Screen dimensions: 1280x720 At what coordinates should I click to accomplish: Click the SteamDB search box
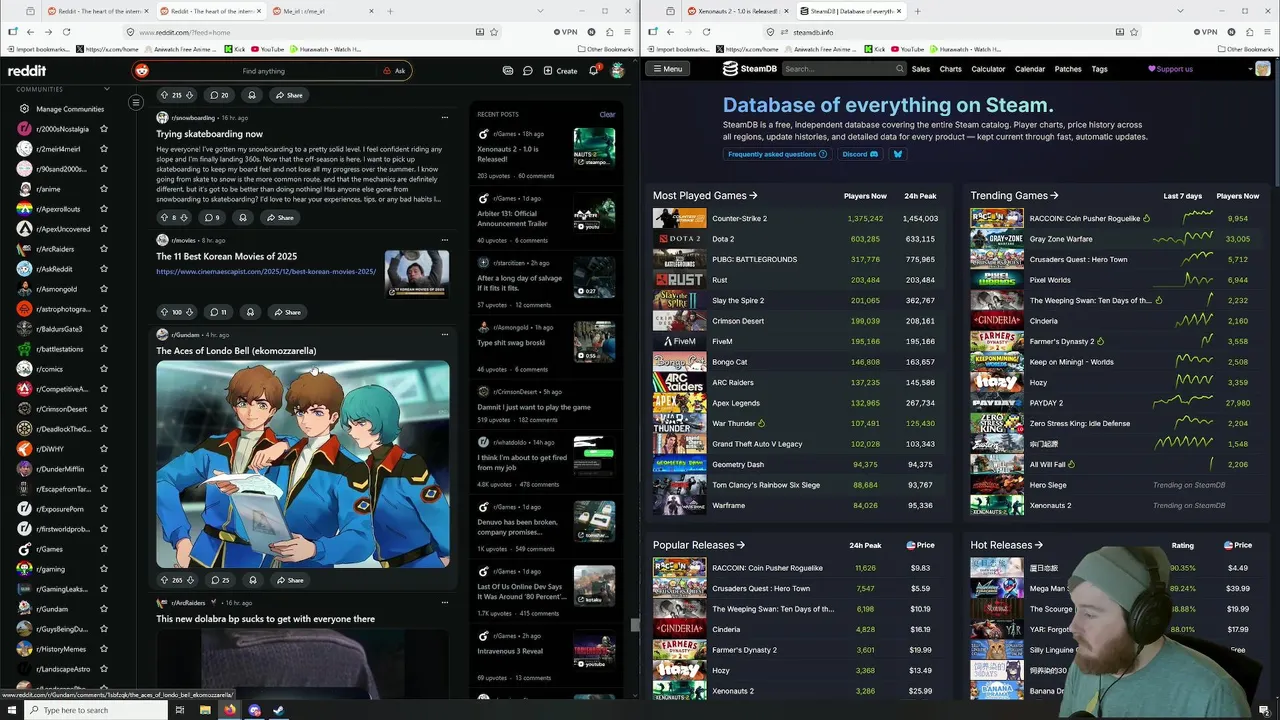(843, 69)
